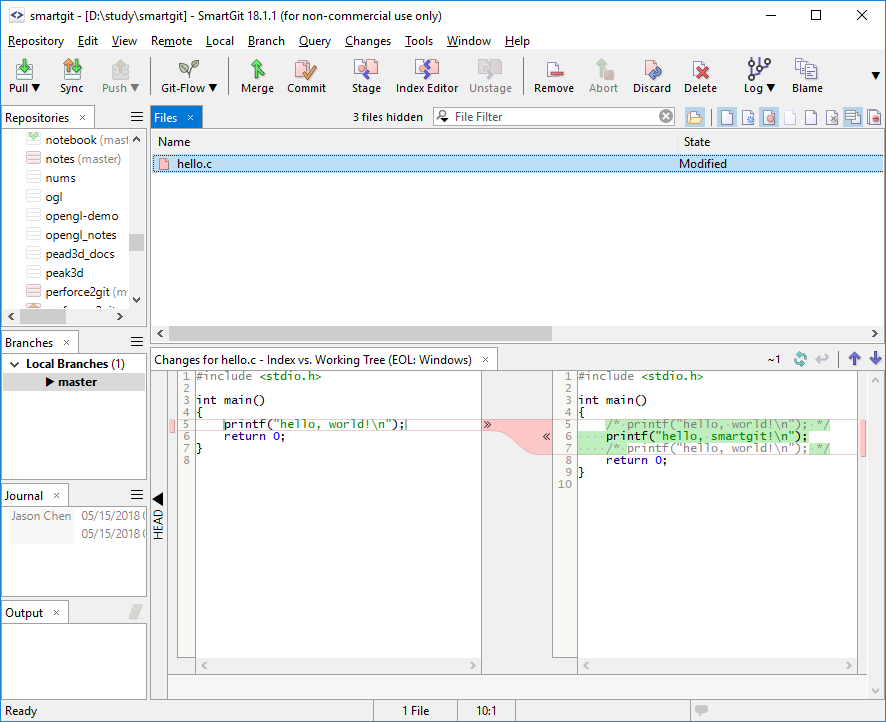The image size is (886, 722).
Task: Click the » apply-right arrow in diff gutter
Action: (x=487, y=424)
